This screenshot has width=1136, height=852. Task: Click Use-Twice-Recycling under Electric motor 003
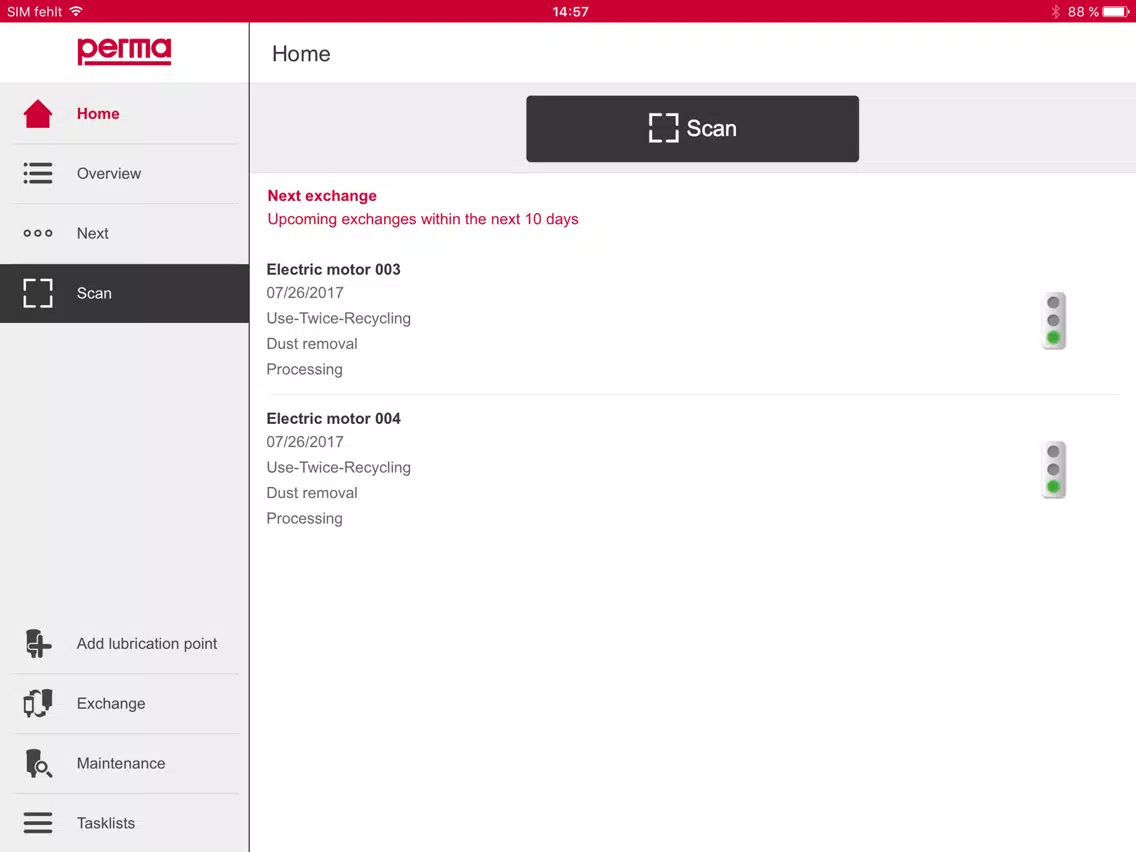tap(338, 318)
